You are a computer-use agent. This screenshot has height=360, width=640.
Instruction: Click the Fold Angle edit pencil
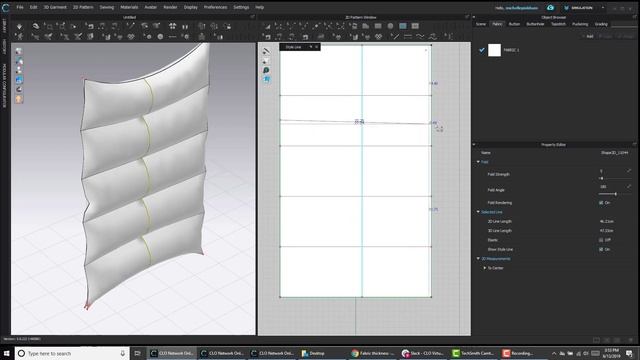[629, 187]
